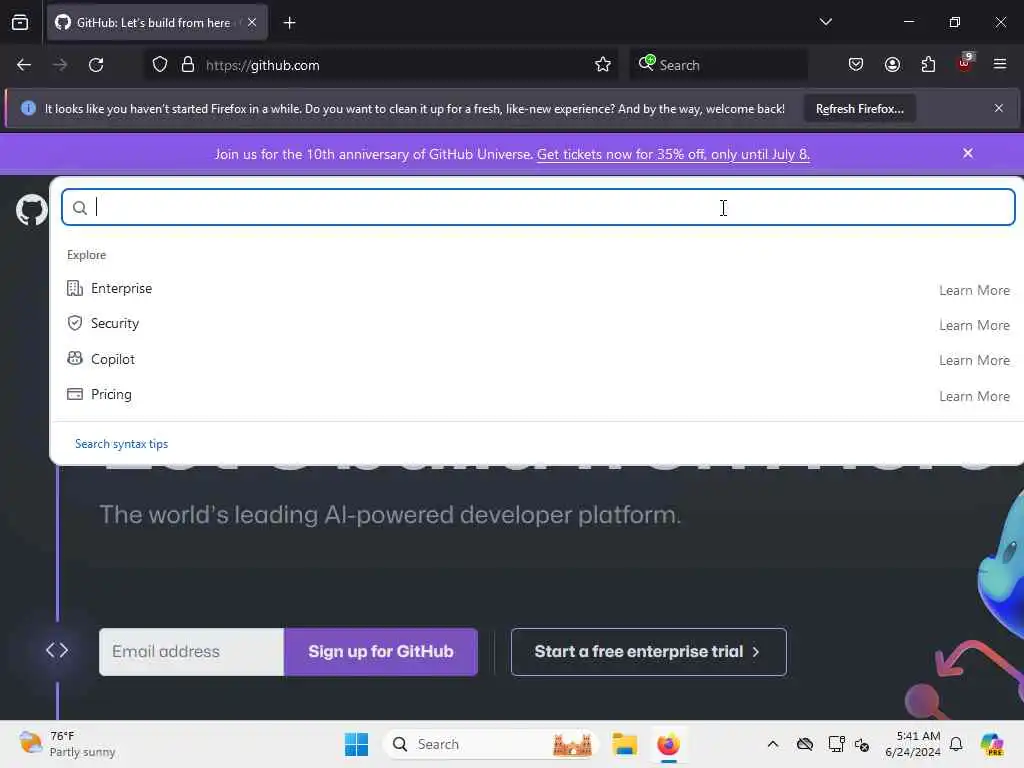
Task: Click the info icon in Firefox notification
Action: tap(28, 108)
